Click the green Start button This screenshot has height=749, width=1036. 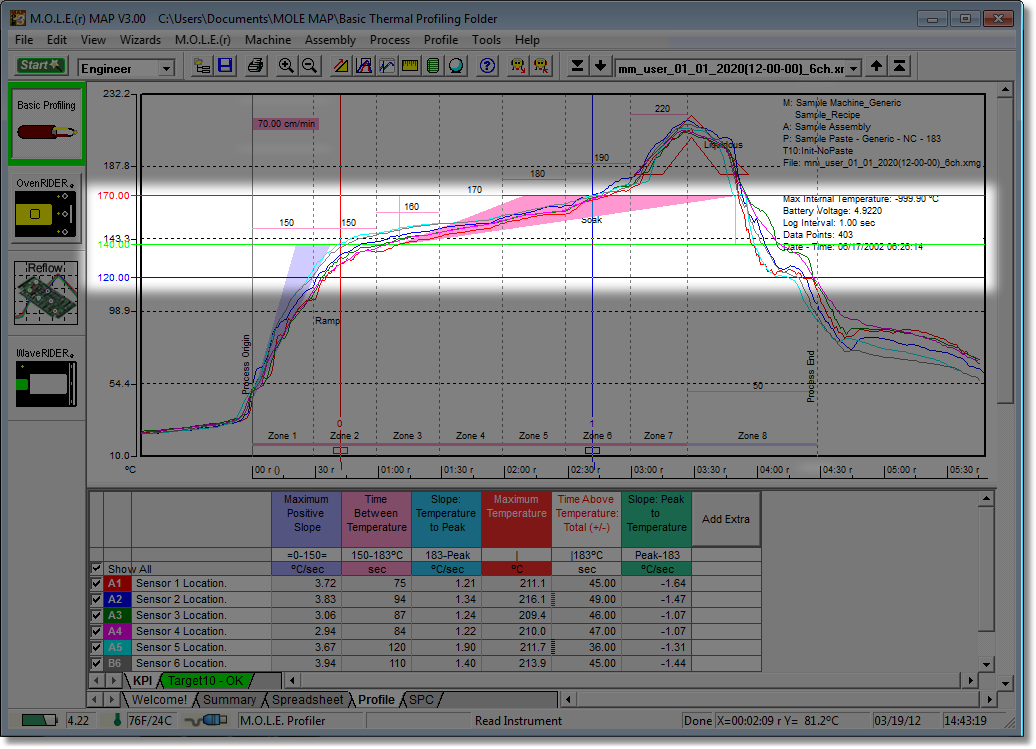click(x=40, y=65)
